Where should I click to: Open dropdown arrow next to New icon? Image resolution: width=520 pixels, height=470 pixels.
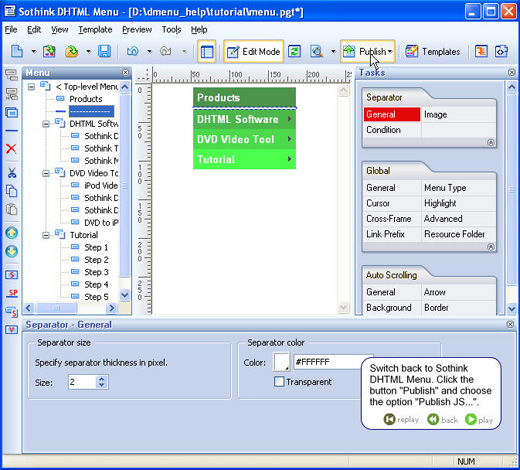(33, 51)
